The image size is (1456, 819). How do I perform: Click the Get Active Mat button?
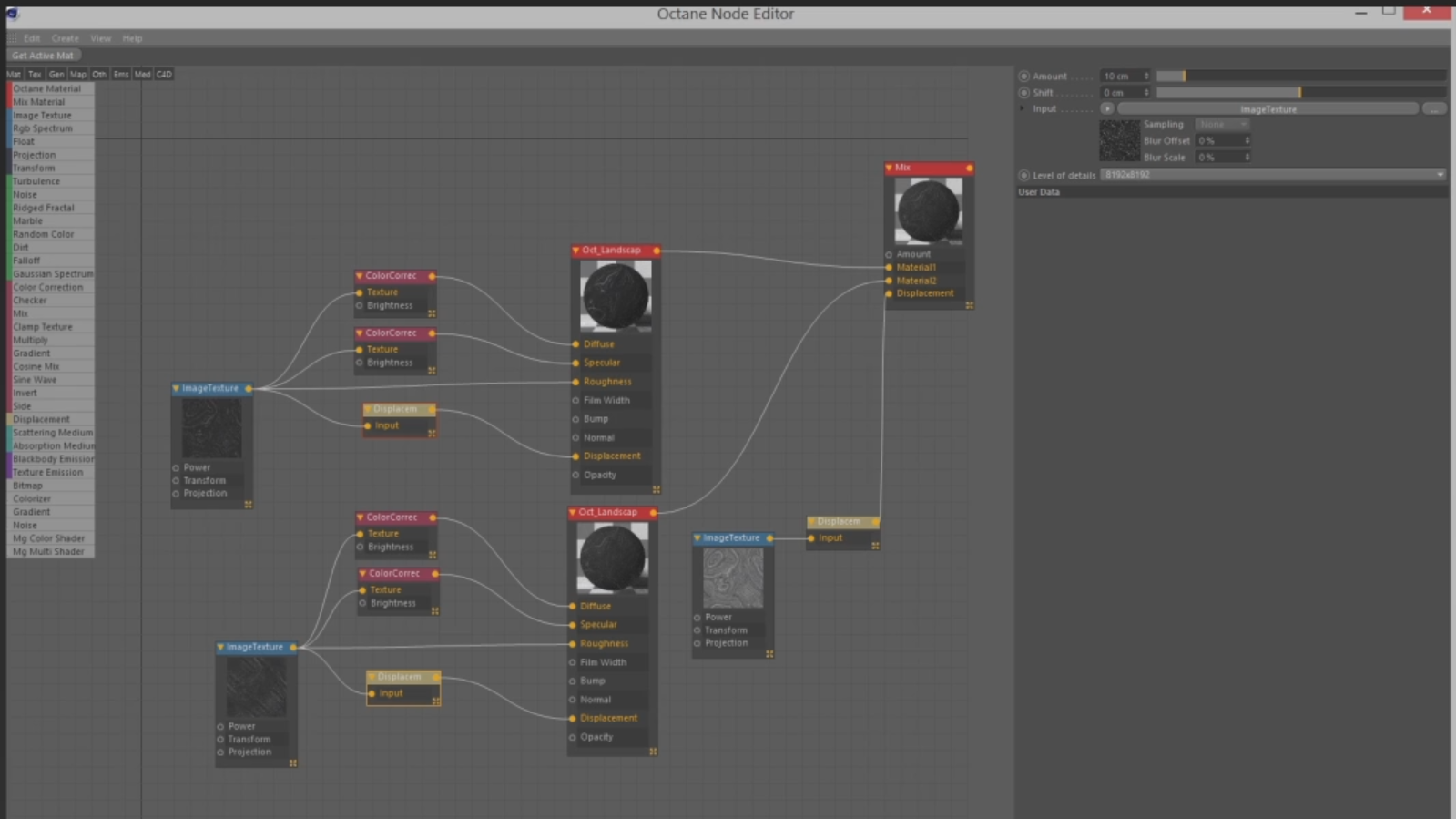pyautogui.click(x=43, y=56)
